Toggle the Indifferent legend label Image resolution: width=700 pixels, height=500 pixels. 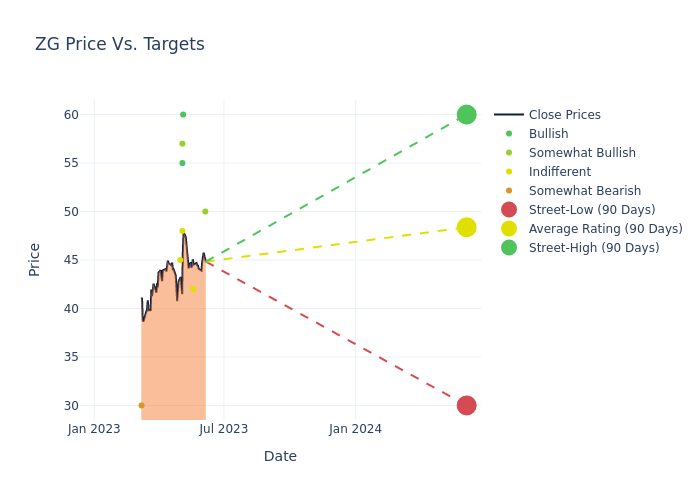(559, 172)
